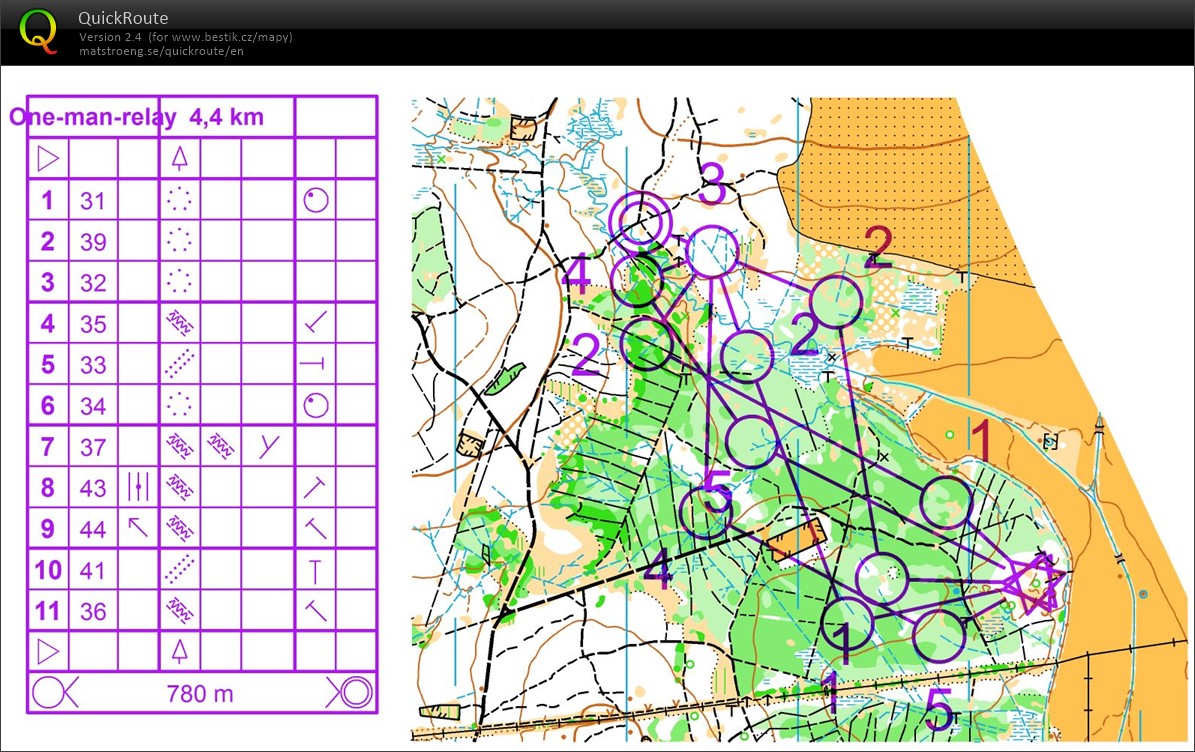Click the purple number 3 on the map
The image size is (1195, 752).
[711, 186]
